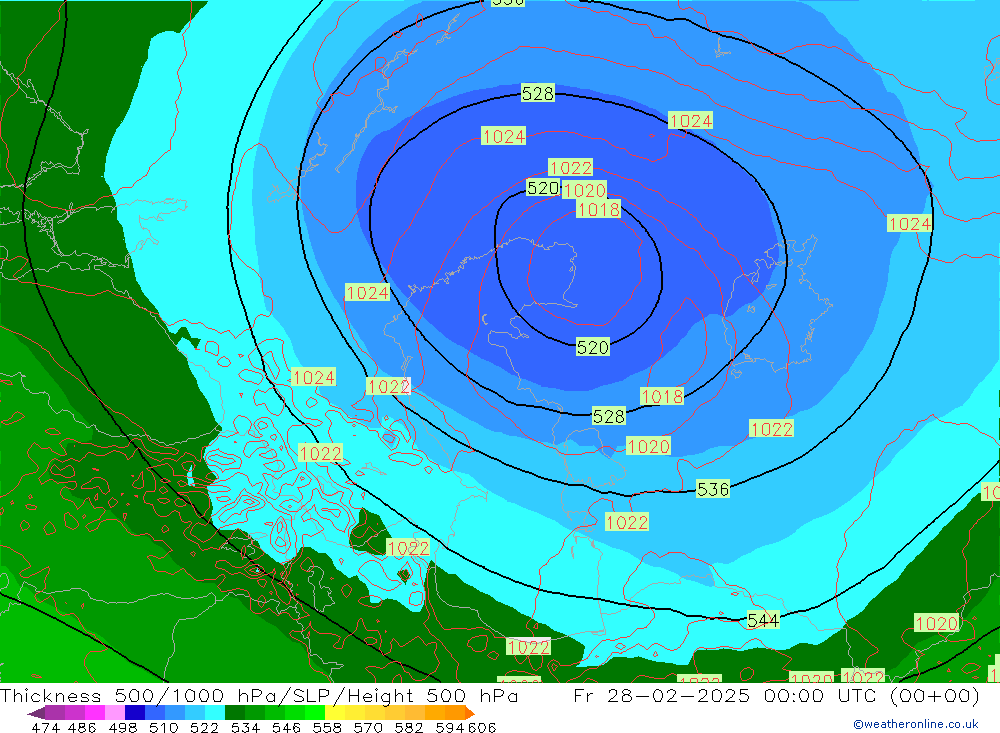The height and width of the screenshot is (733, 1000).
Task: Click the 1024 pressure label at far right edge
Action: pos(910,224)
